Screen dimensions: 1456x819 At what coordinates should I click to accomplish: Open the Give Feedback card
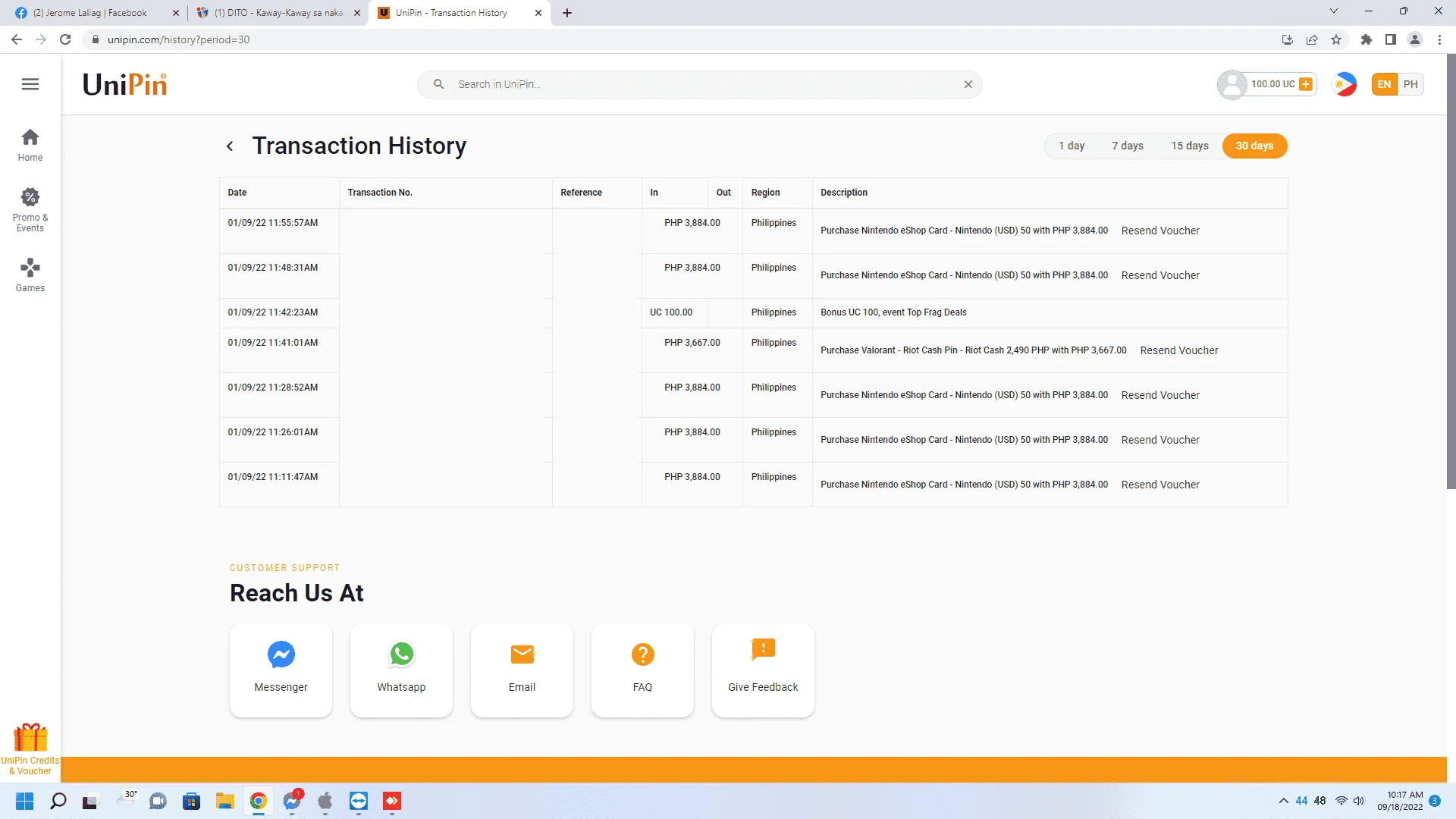tap(763, 670)
